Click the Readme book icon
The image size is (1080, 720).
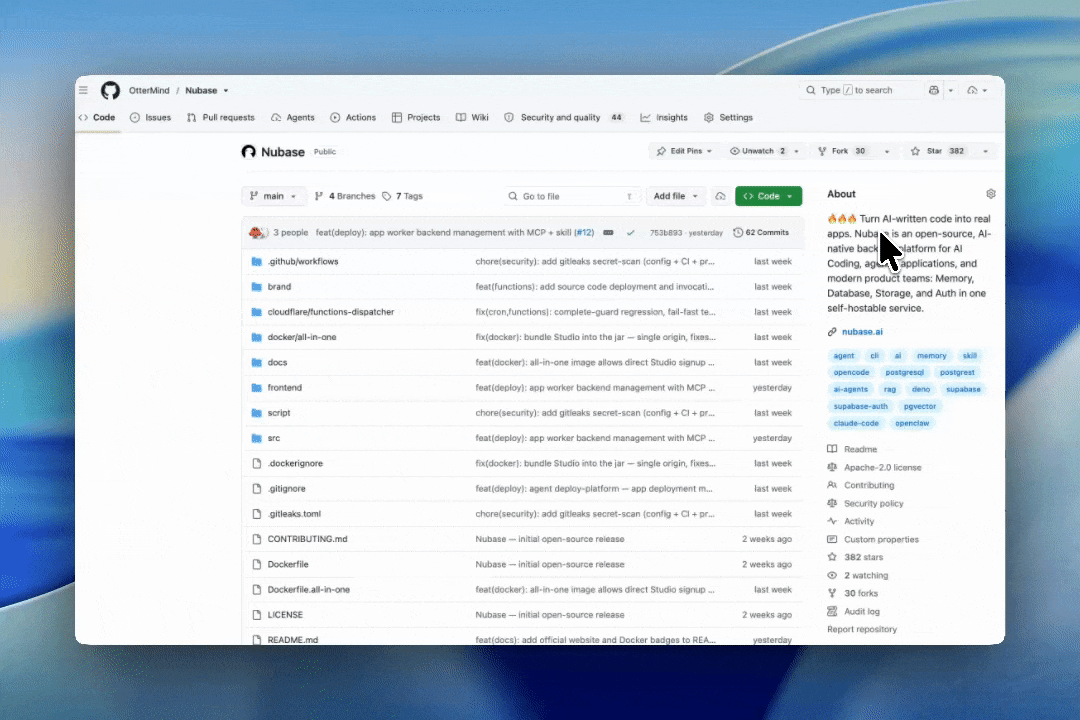tap(832, 449)
